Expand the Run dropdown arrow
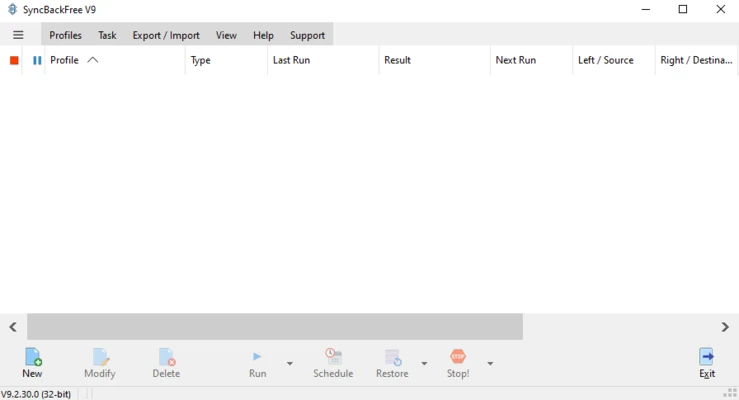Viewport: 739px width, 400px height. click(x=290, y=363)
